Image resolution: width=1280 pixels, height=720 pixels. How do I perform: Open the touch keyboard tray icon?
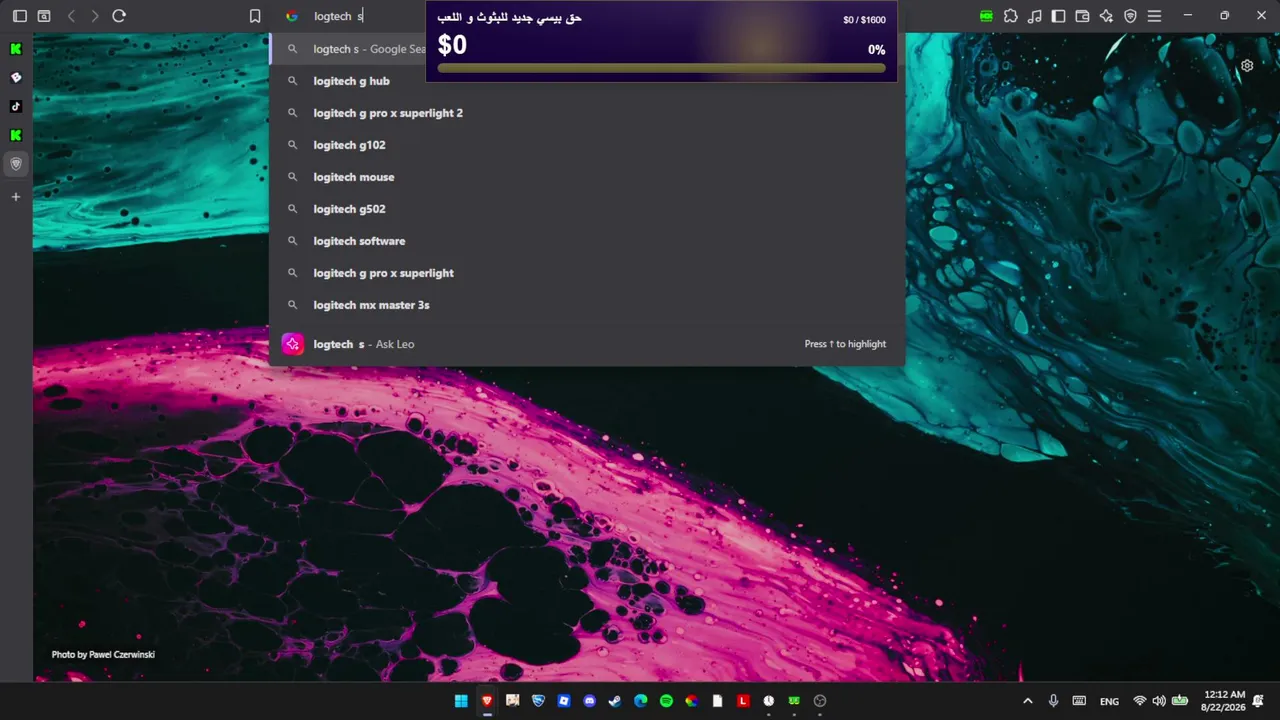[x=1079, y=701]
